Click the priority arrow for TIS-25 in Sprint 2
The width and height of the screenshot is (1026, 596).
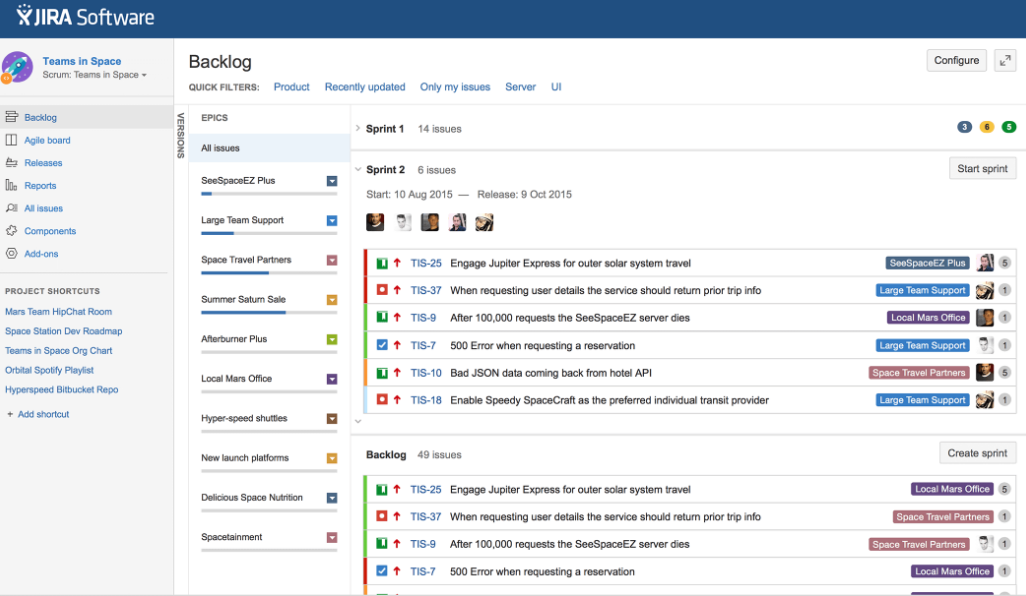(397, 263)
